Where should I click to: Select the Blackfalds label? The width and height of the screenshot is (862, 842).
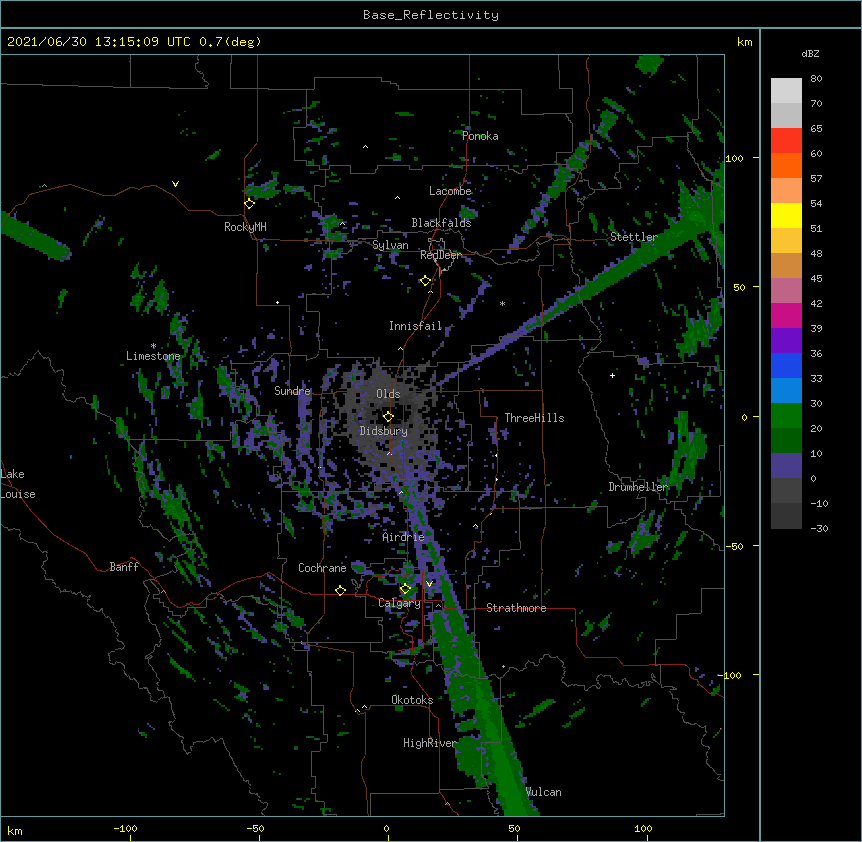coord(441,223)
